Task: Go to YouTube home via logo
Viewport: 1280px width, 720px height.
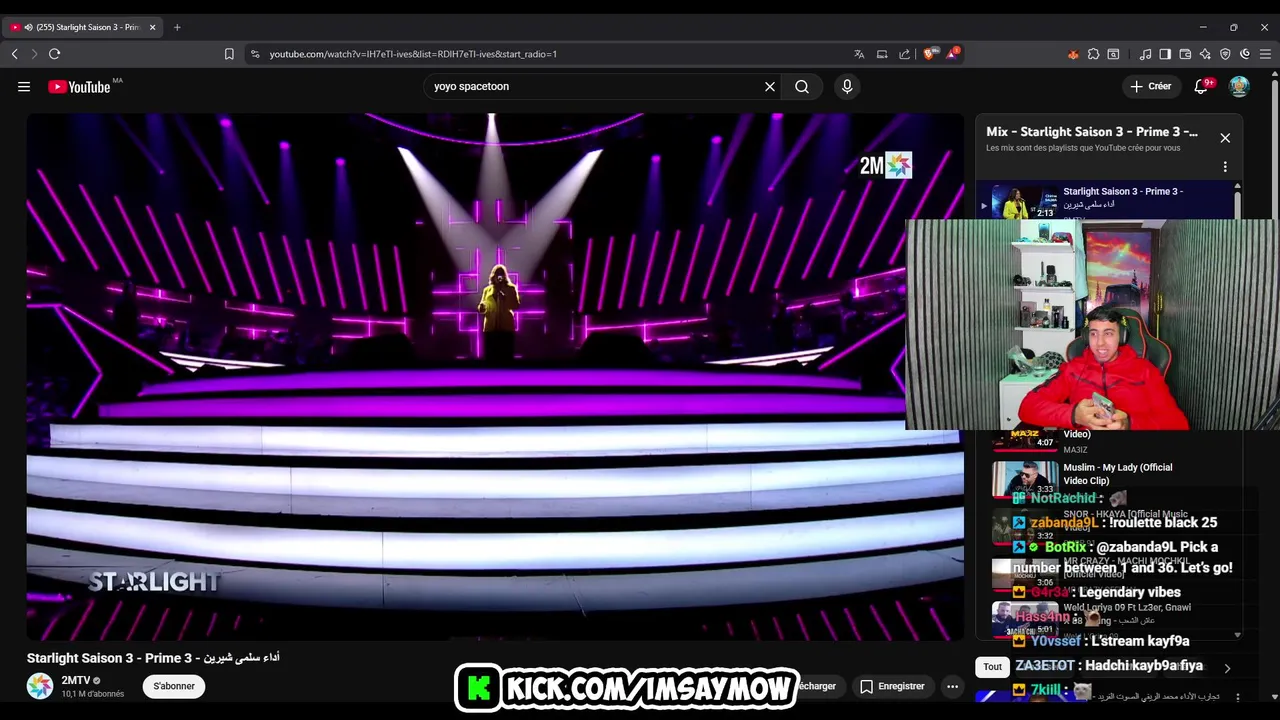Action: pos(79,87)
